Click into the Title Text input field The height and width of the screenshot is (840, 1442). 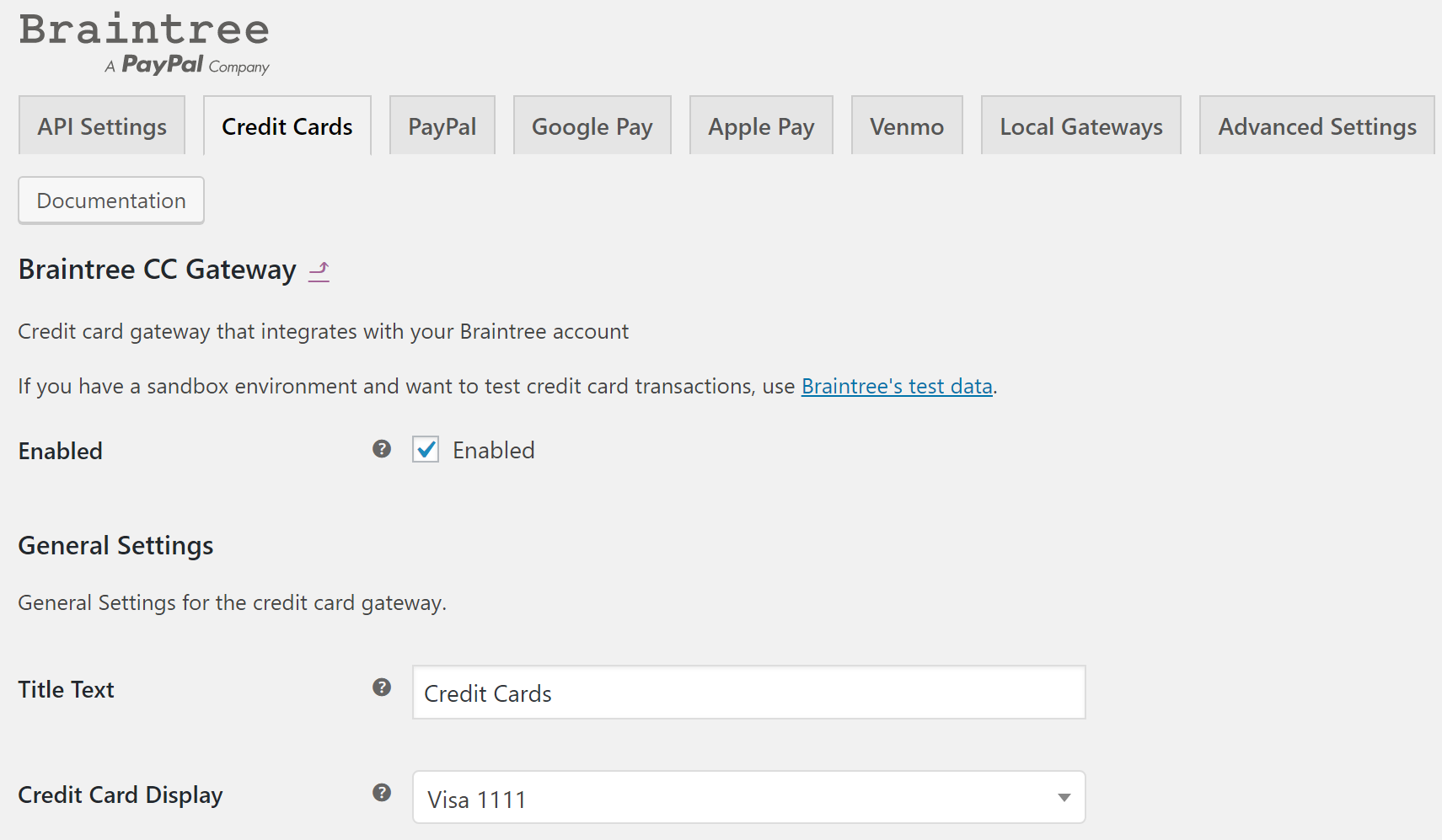click(748, 693)
